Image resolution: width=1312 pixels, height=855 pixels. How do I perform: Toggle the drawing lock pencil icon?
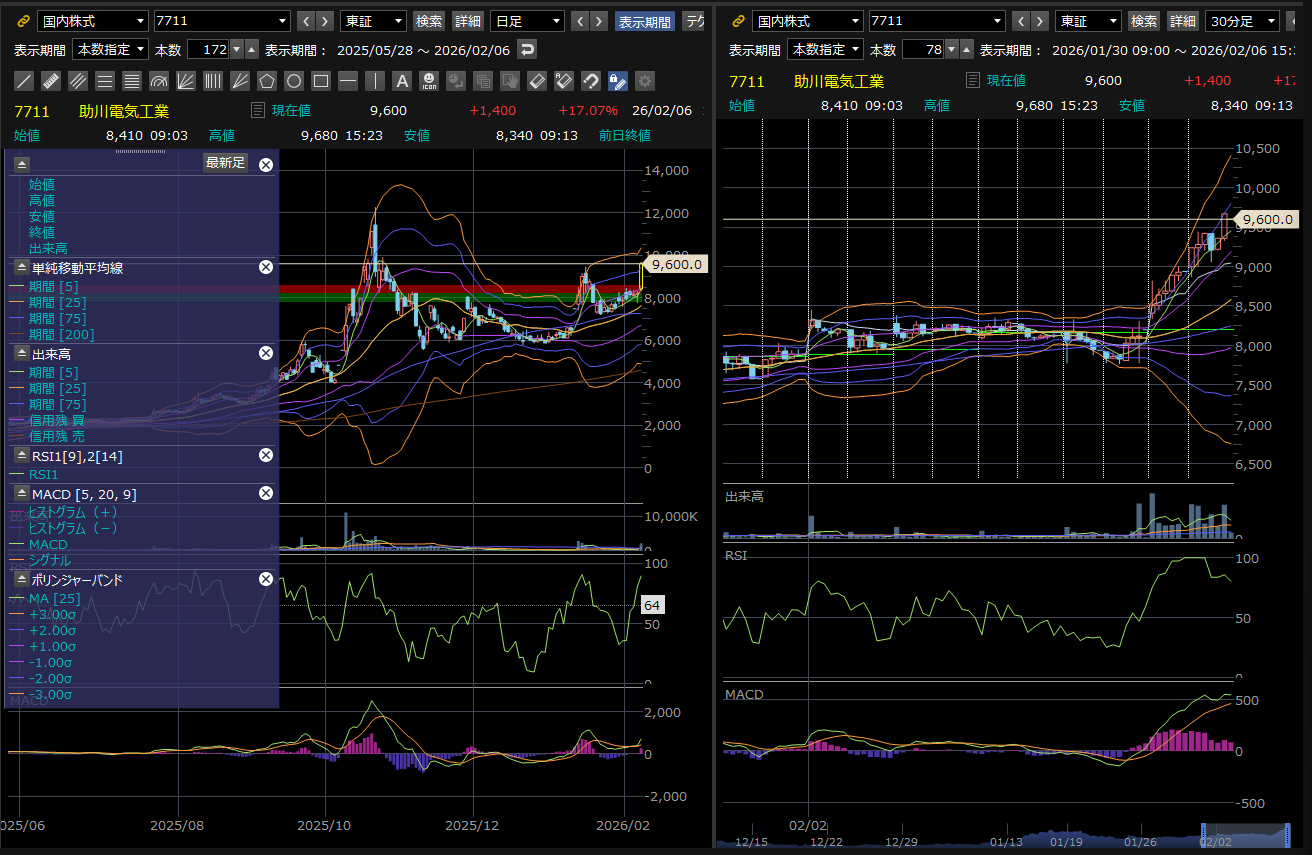[618, 81]
